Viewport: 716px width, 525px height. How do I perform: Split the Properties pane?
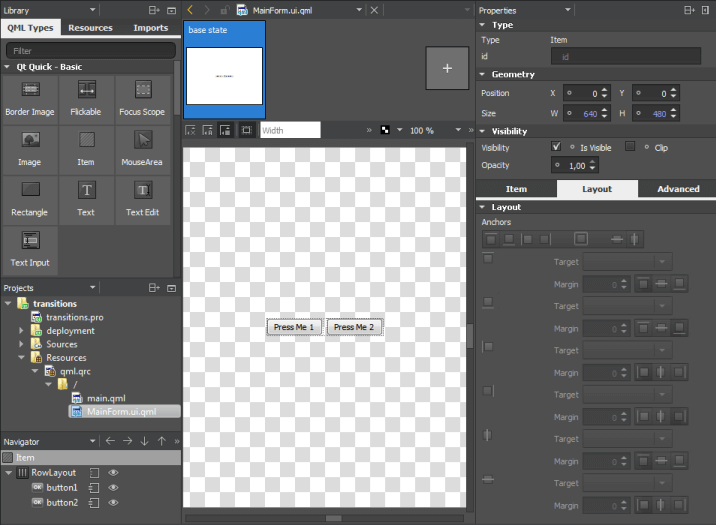[690, 10]
